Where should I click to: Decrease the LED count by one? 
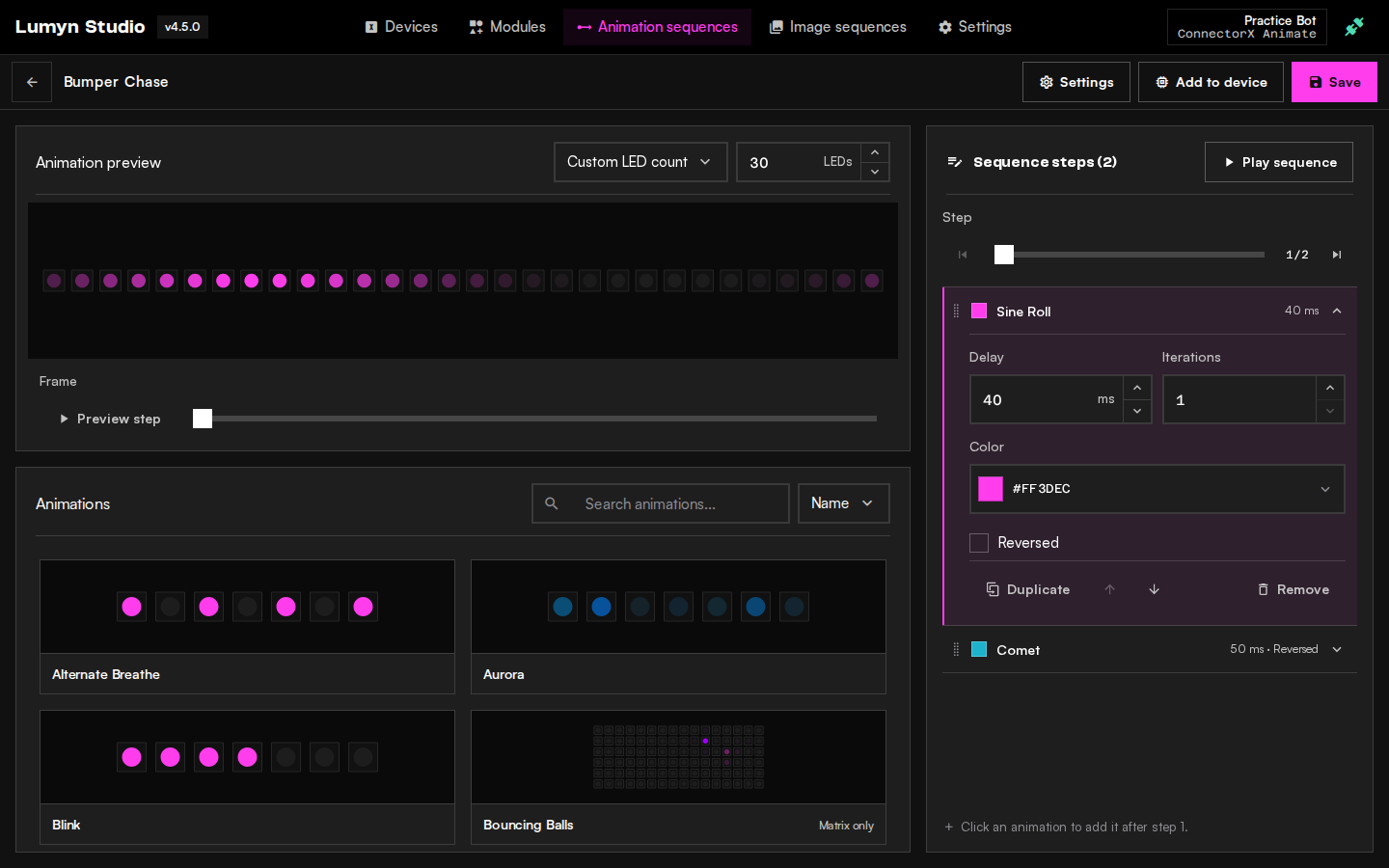click(875, 172)
